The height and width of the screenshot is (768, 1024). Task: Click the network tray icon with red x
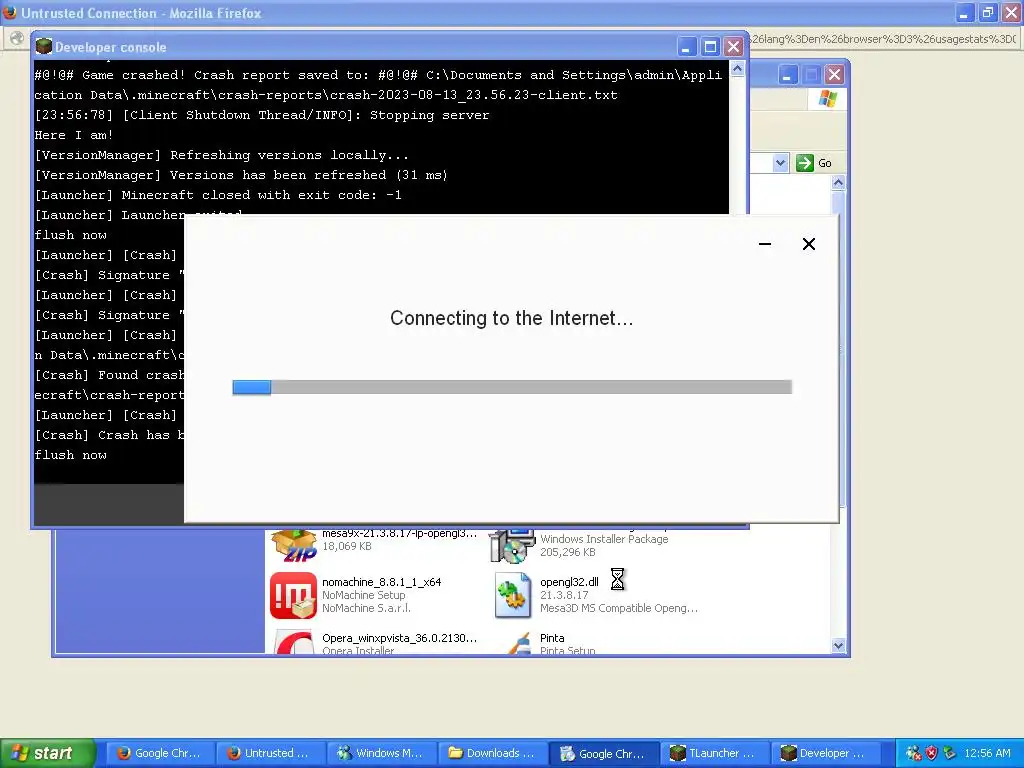(x=914, y=753)
